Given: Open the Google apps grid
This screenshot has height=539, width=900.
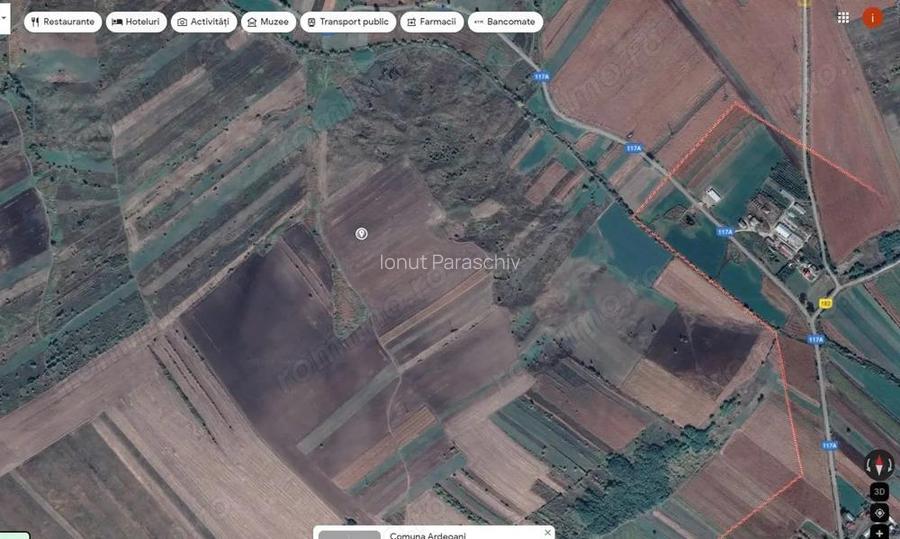Looking at the screenshot, I should 843,18.
